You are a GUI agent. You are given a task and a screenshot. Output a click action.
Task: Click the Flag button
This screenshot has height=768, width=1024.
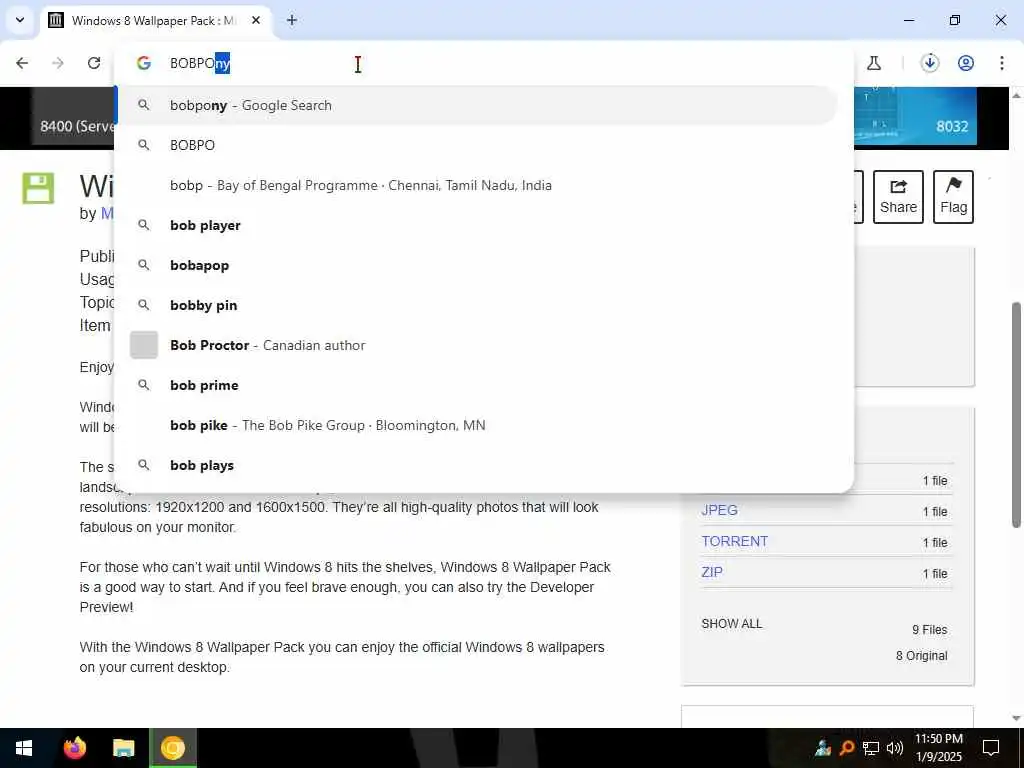[x=953, y=197]
